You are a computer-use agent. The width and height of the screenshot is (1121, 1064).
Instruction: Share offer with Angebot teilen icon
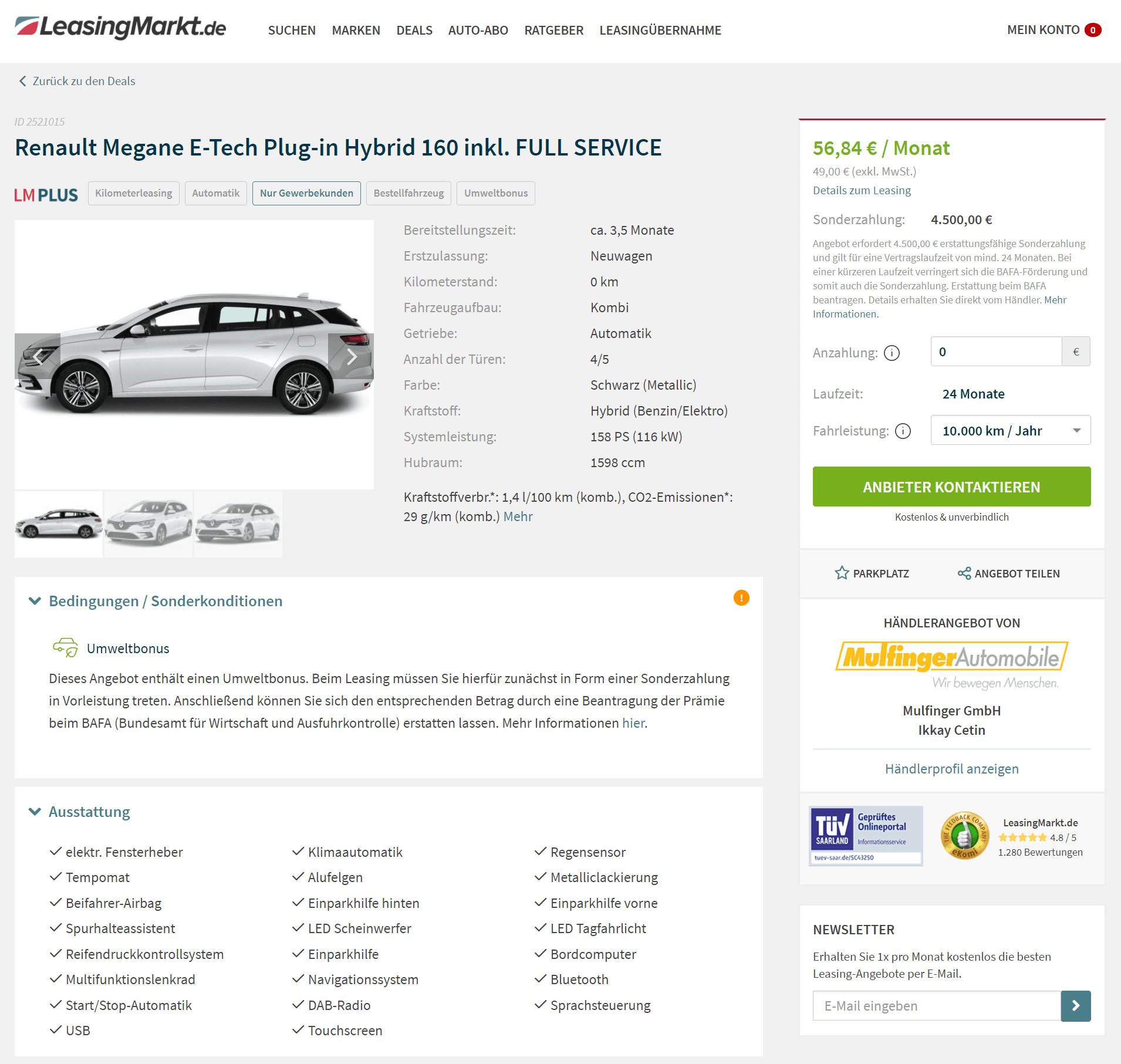pos(964,573)
